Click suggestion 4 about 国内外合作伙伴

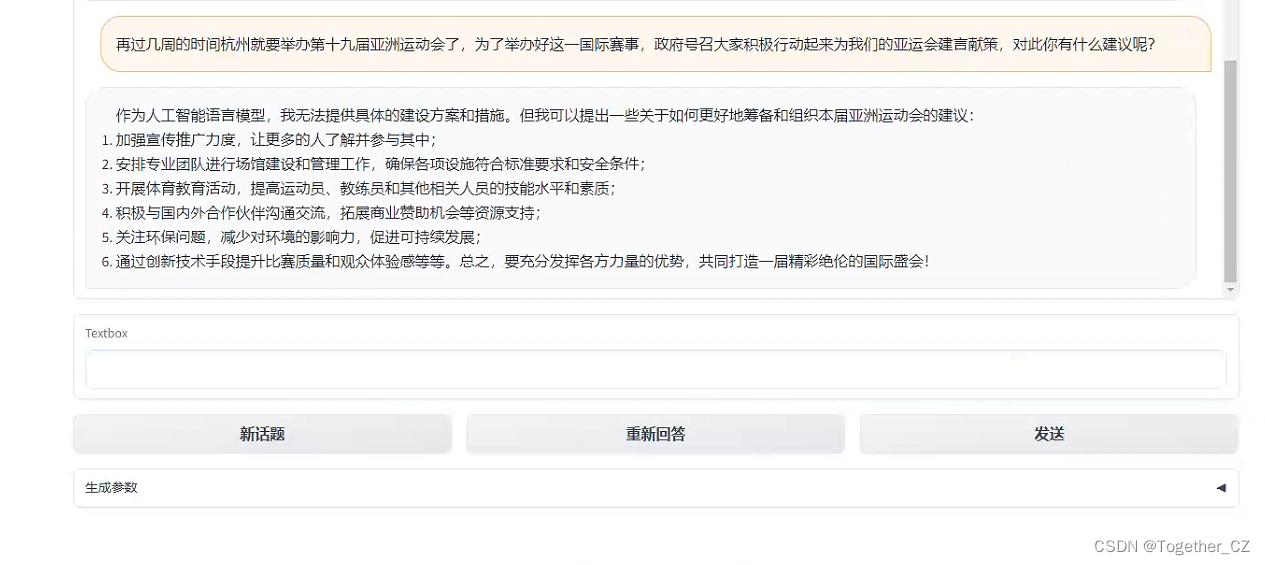321,213
